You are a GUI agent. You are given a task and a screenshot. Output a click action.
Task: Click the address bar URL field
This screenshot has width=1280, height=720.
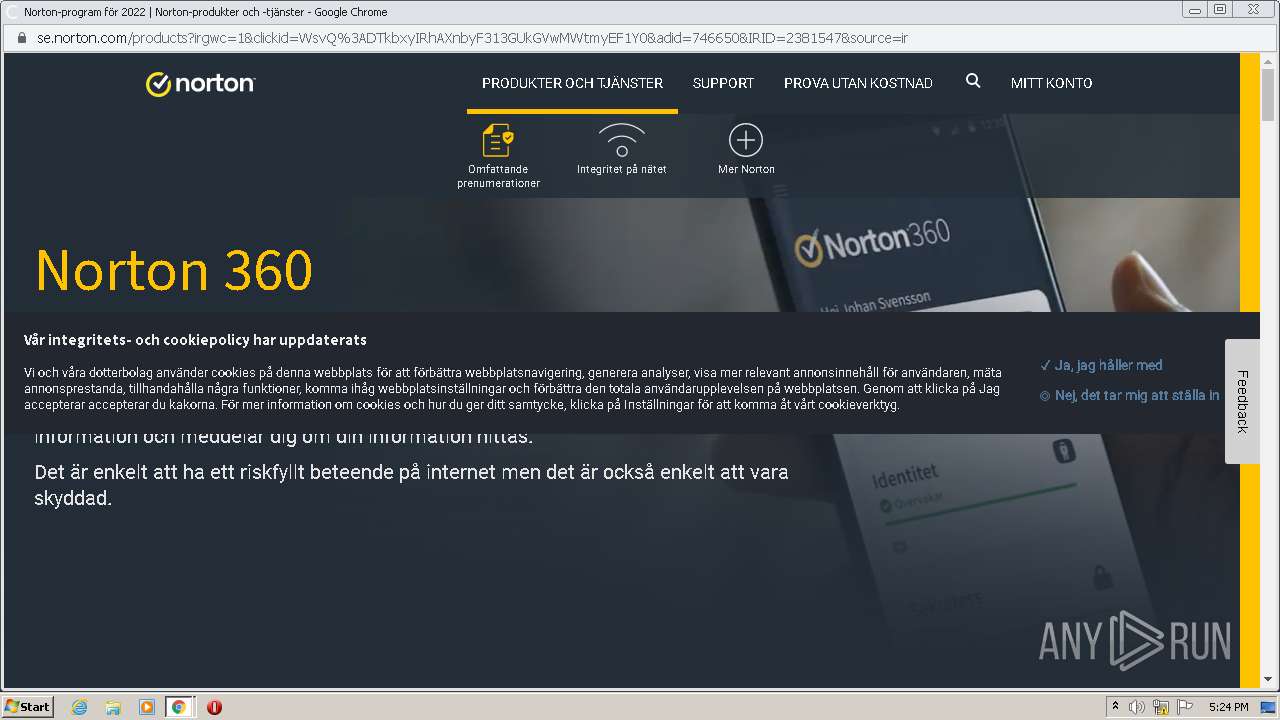(640, 38)
